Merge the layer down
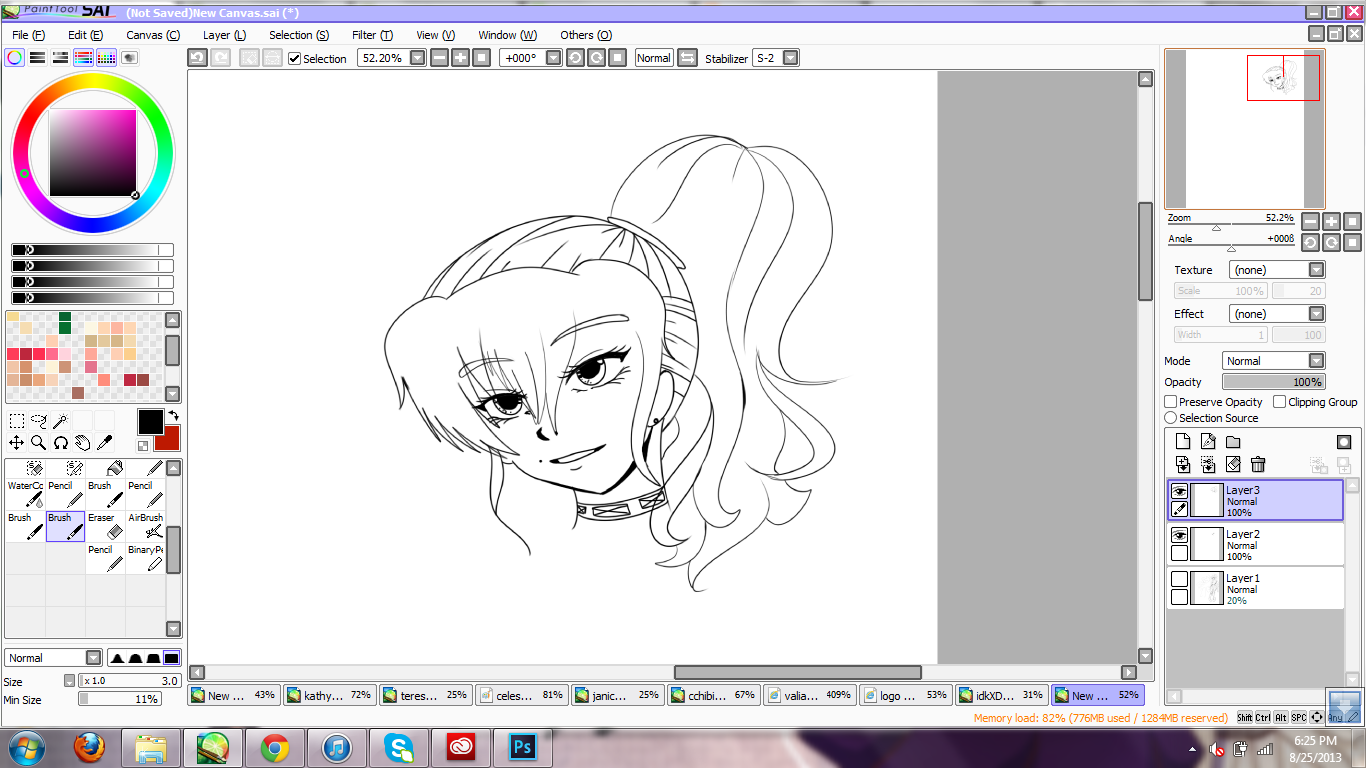1366x768 pixels. pos(1208,464)
